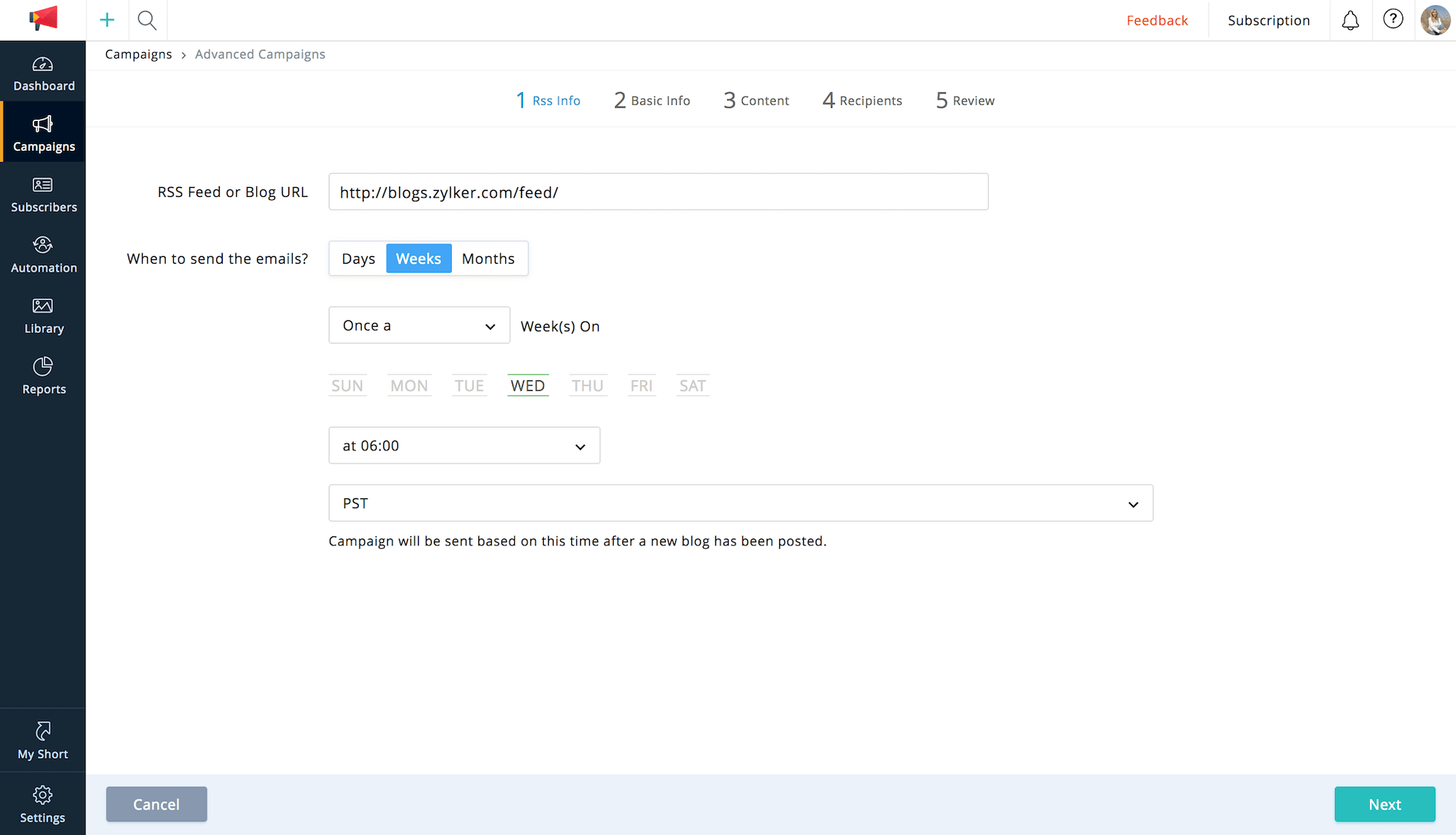Expand the PST timezone dropdown

pyautogui.click(x=740, y=504)
